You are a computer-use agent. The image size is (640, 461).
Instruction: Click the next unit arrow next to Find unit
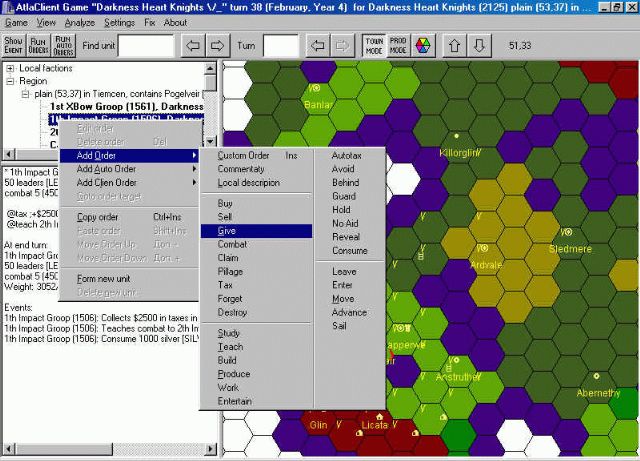(218, 45)
